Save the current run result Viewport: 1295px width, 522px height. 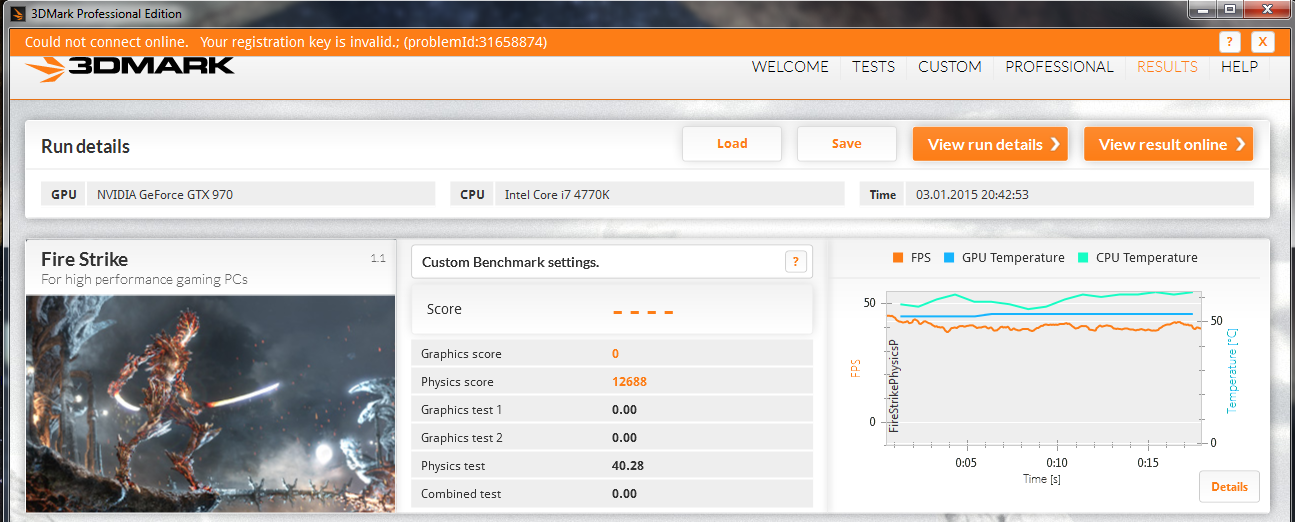tap(846, 144)
